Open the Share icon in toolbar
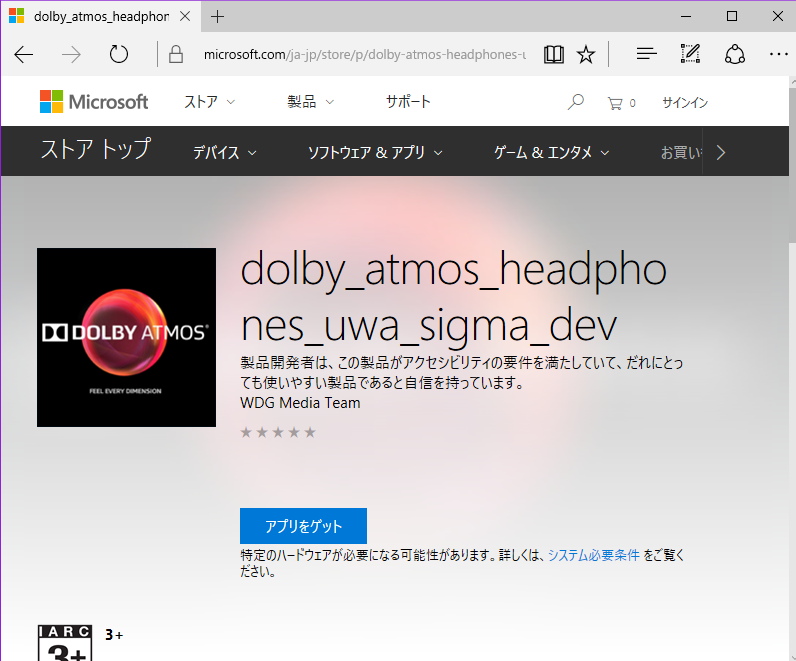The image size is (796, 661). point(735,54)
